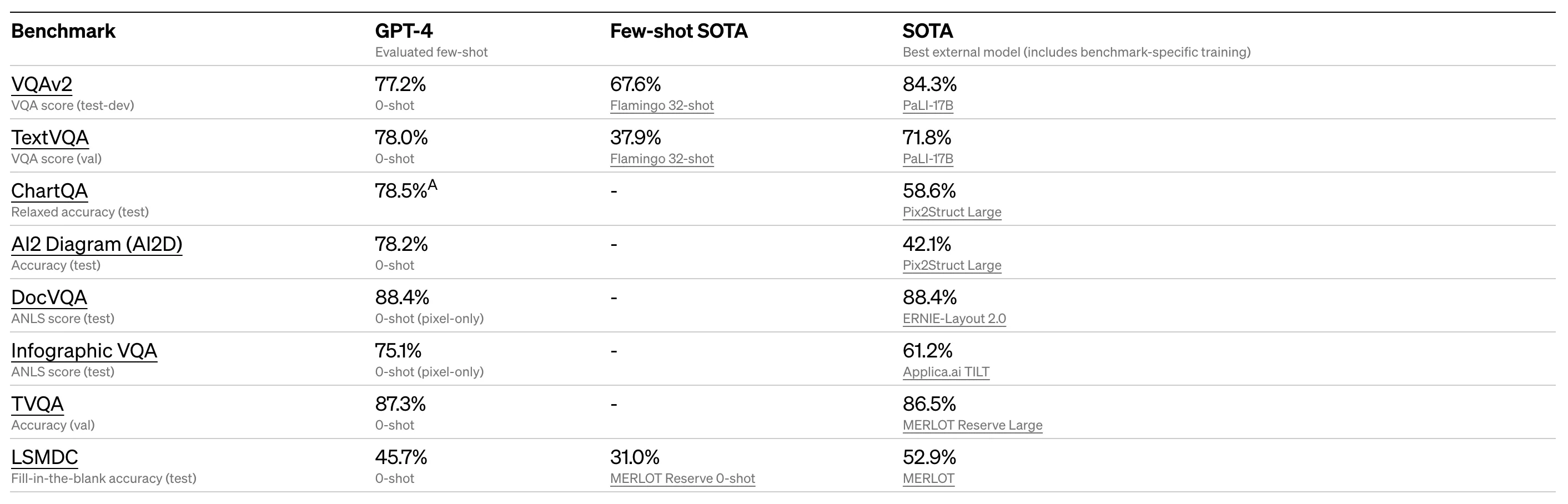Click Flamingo 32-shot link in VQAv2 row

(x=662, y=105)
